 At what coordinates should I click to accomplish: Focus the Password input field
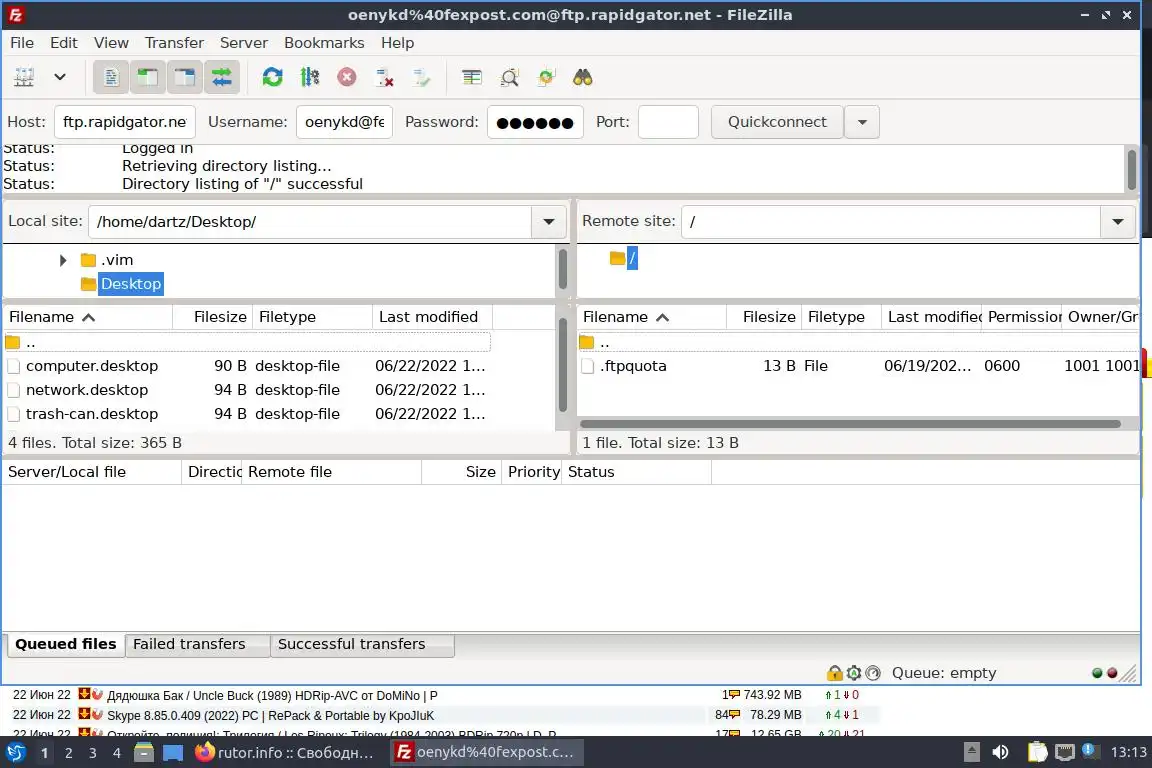point(535,122)
